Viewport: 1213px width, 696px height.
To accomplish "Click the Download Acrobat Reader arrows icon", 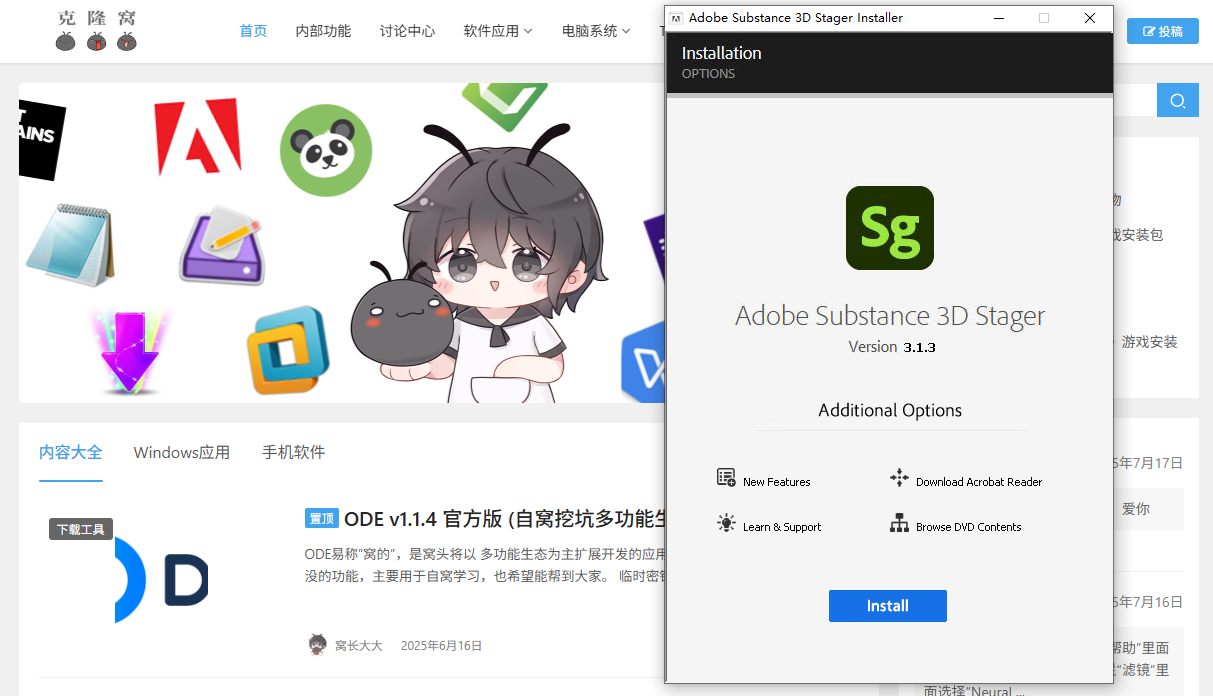I will click(x=899, y=477).
